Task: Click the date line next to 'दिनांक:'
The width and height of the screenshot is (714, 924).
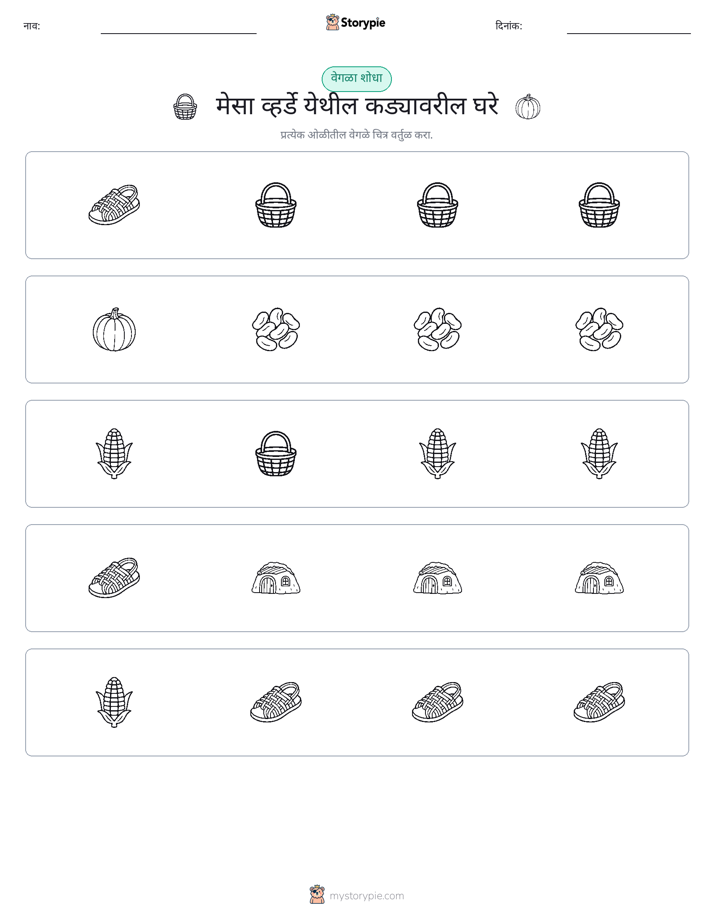Action: click(x=629, y=29)
